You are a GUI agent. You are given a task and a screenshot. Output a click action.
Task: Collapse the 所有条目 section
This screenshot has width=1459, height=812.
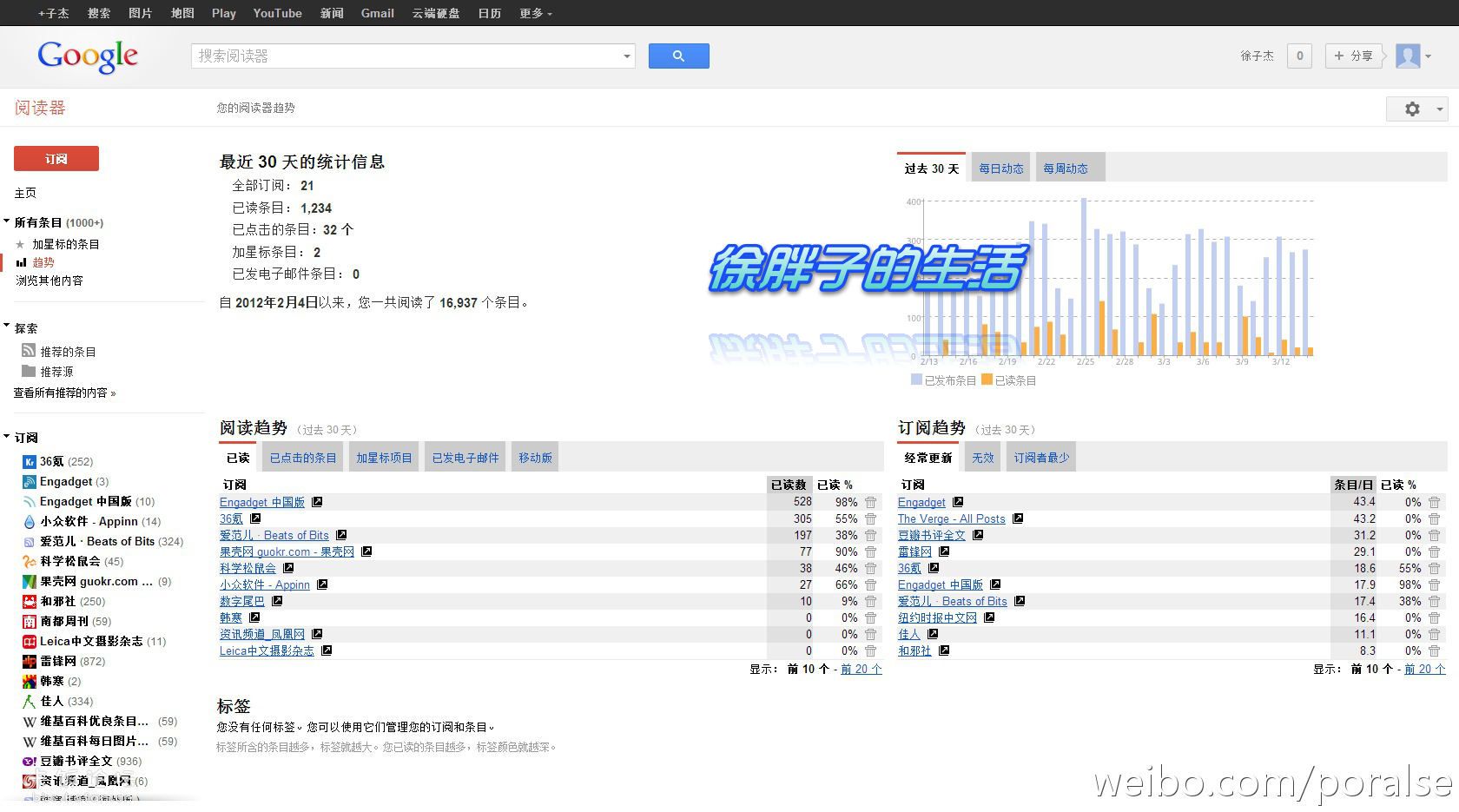click(7, 221)
